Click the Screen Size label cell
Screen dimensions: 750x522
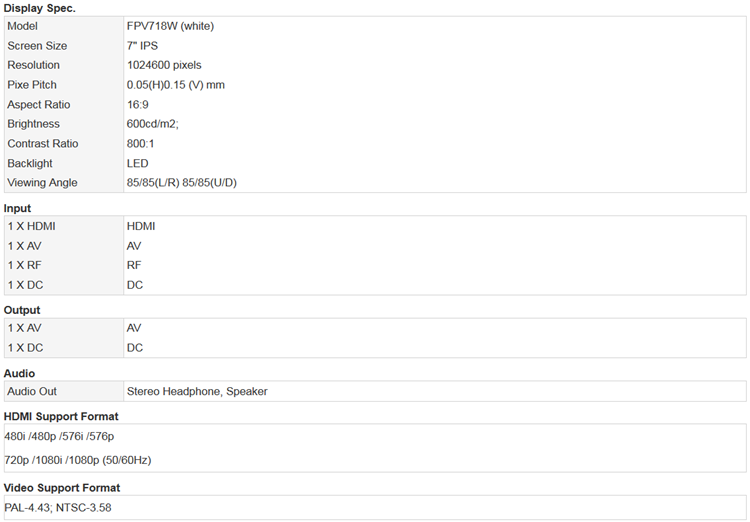(x=64, y=46)
